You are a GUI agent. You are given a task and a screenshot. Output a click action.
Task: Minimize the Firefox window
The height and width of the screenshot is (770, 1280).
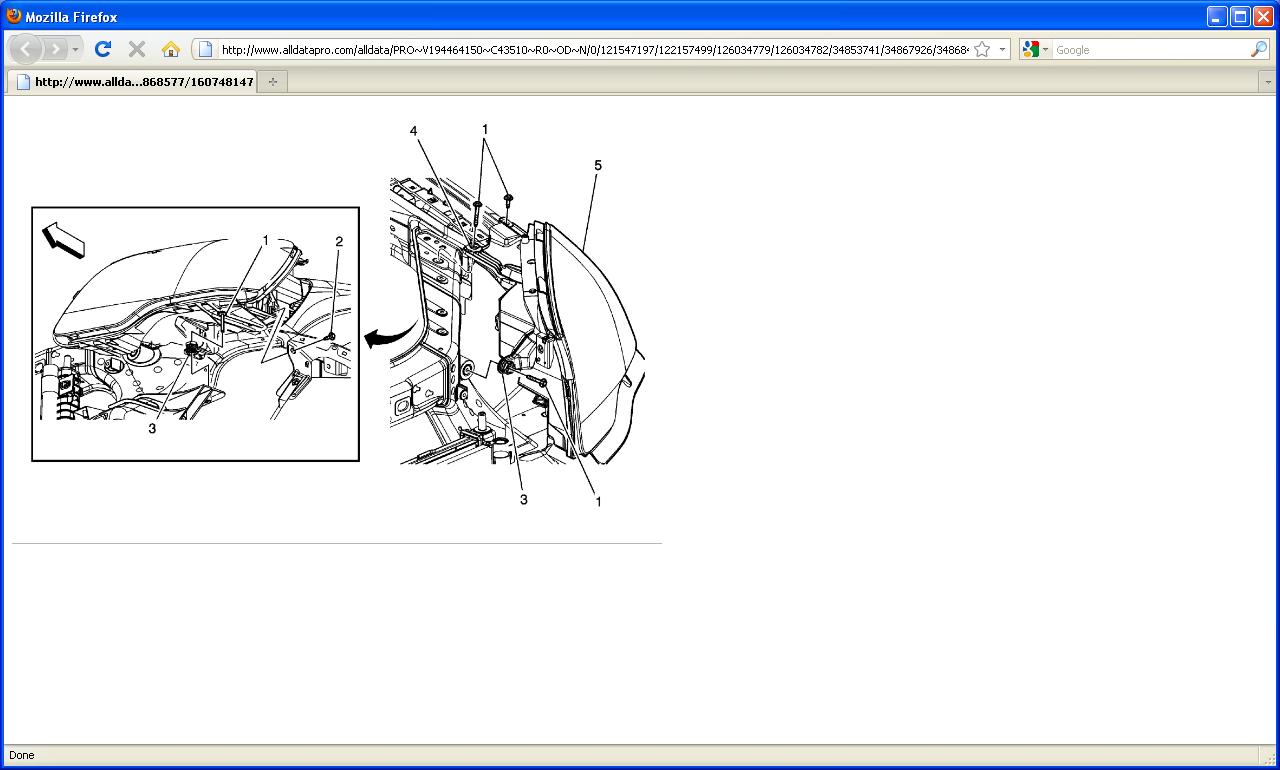coord(1217,16)
